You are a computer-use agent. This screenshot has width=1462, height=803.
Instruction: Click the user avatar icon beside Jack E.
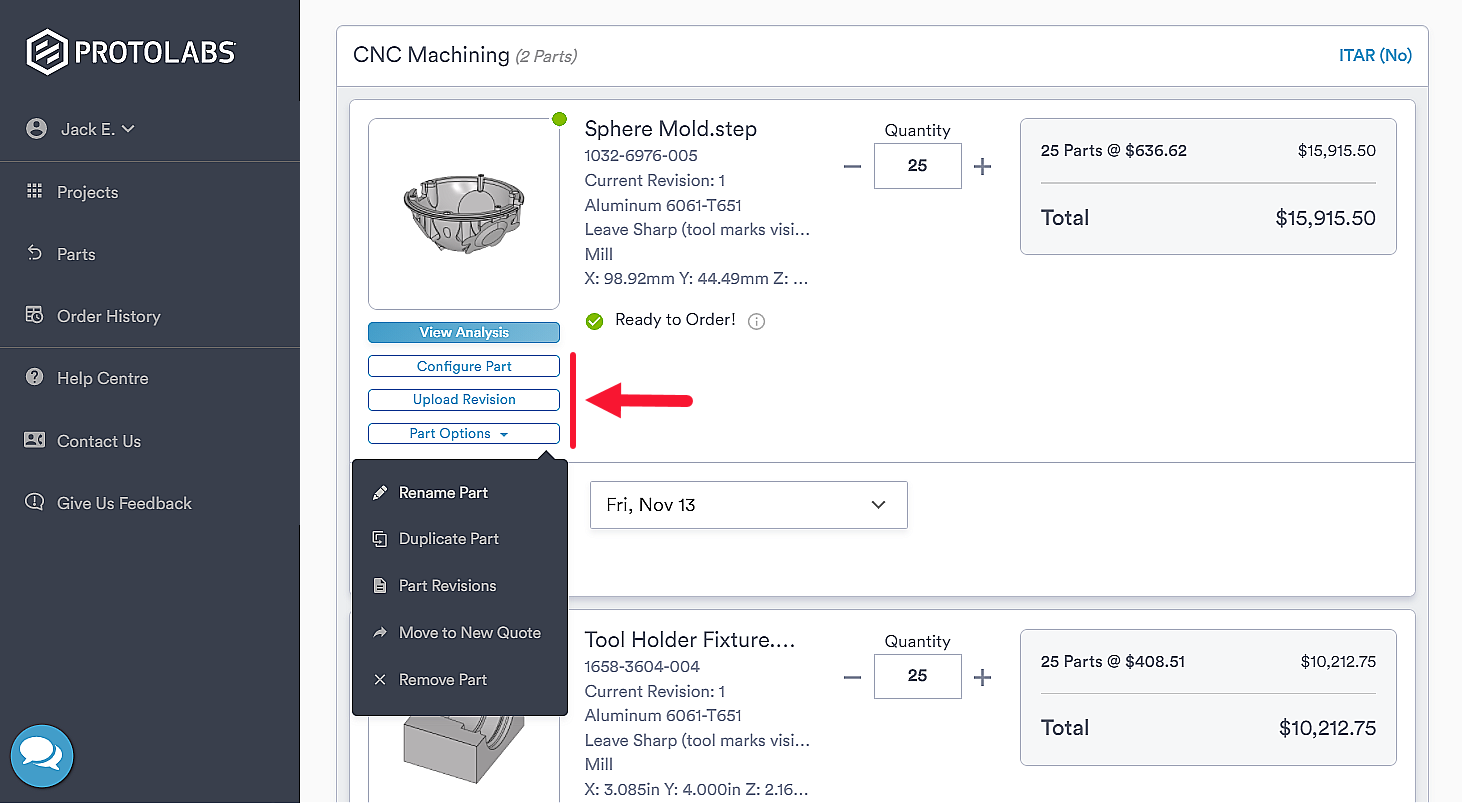[x=37, y=129]
